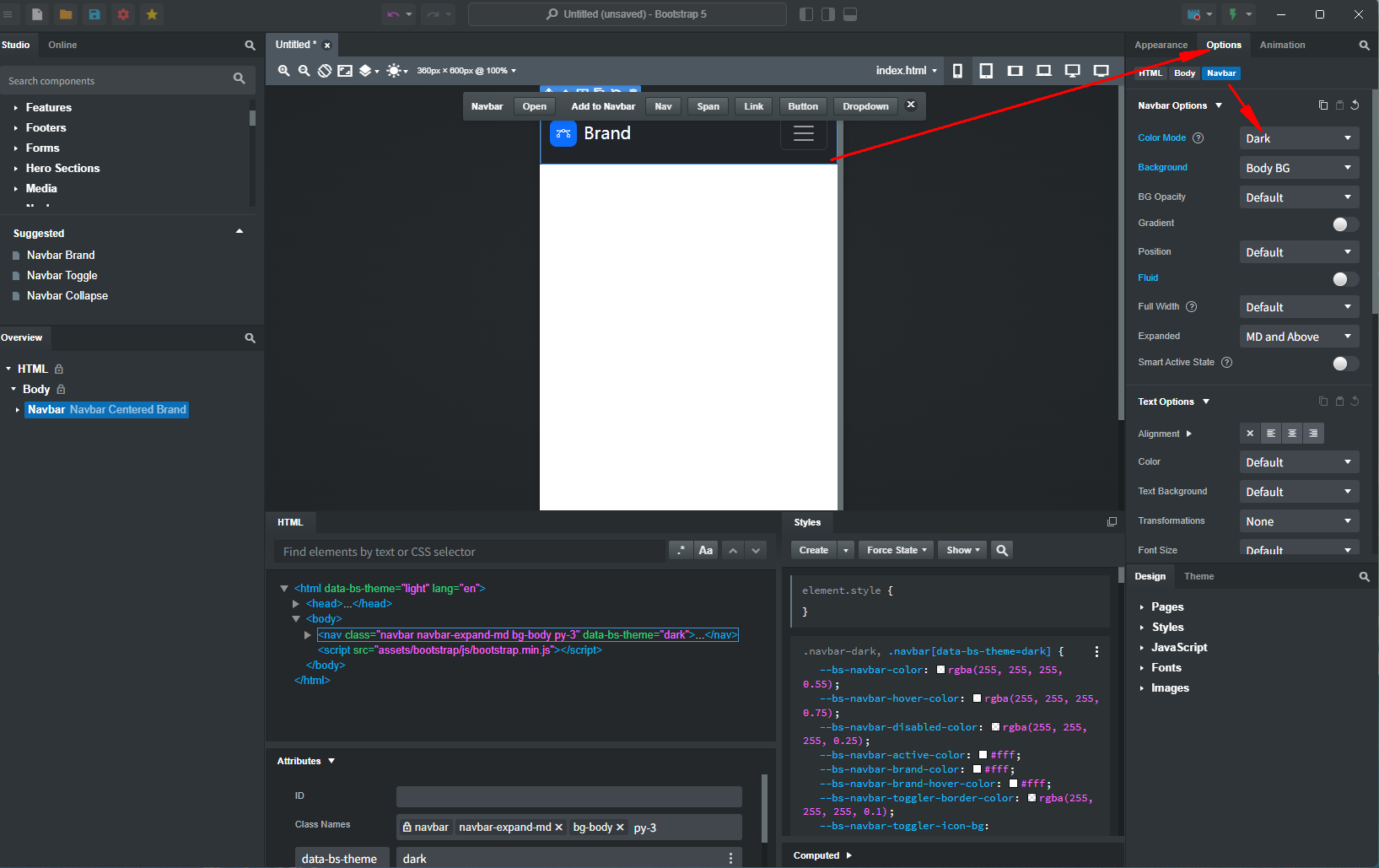Select the XL desktop monitor preview size
This screenshot has height=868, width=1379.
[1072, 71]
